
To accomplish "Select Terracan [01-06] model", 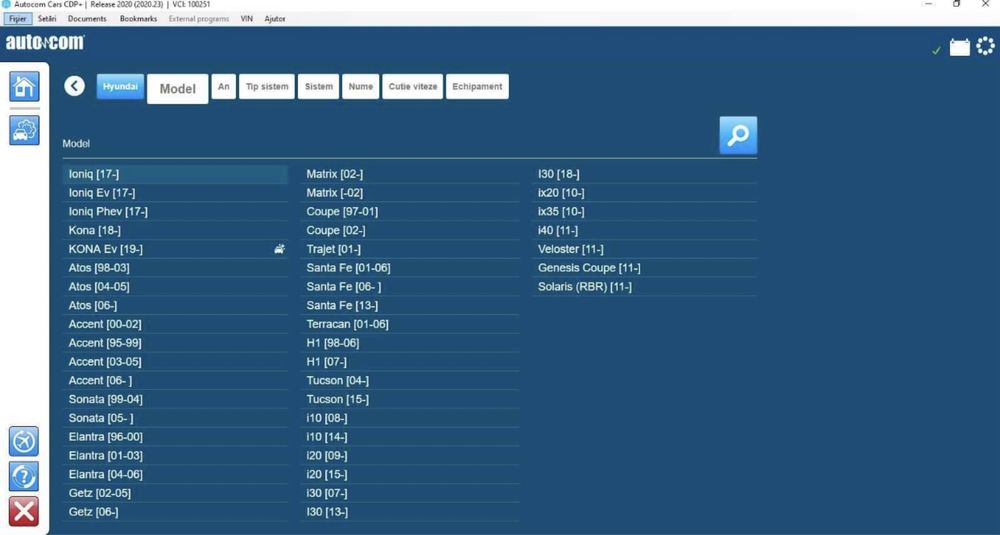I will 410,324.
